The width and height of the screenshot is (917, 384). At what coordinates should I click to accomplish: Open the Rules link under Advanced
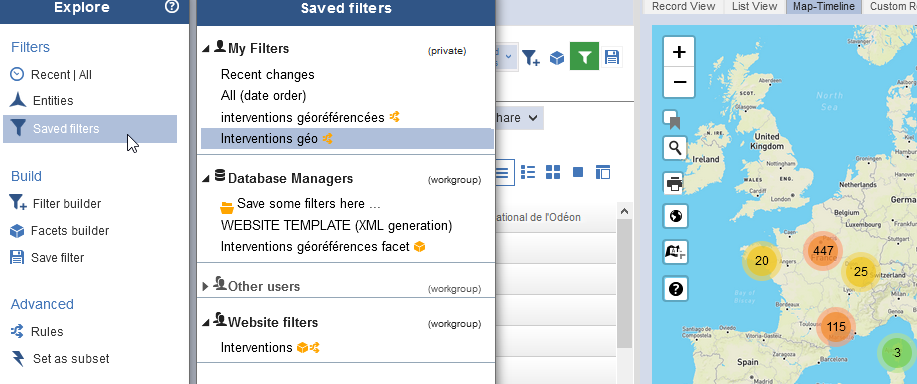click(x=47, y=331)
